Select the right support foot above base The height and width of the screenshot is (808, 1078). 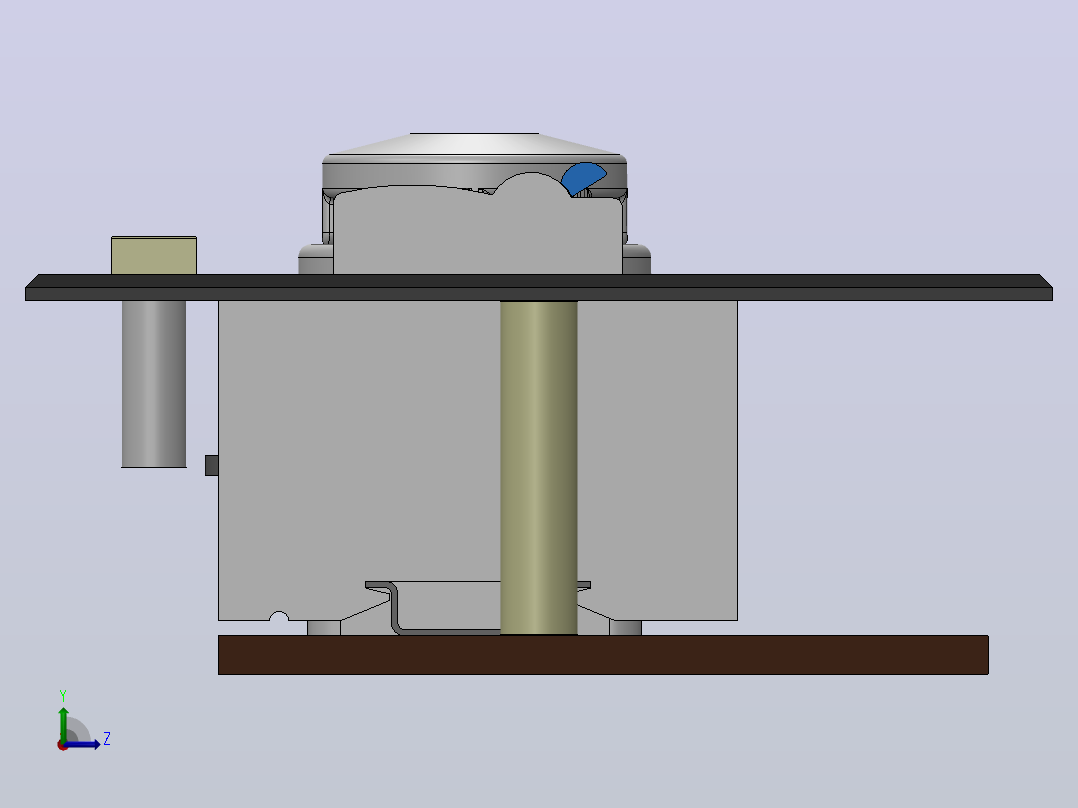tap(625, 627)
